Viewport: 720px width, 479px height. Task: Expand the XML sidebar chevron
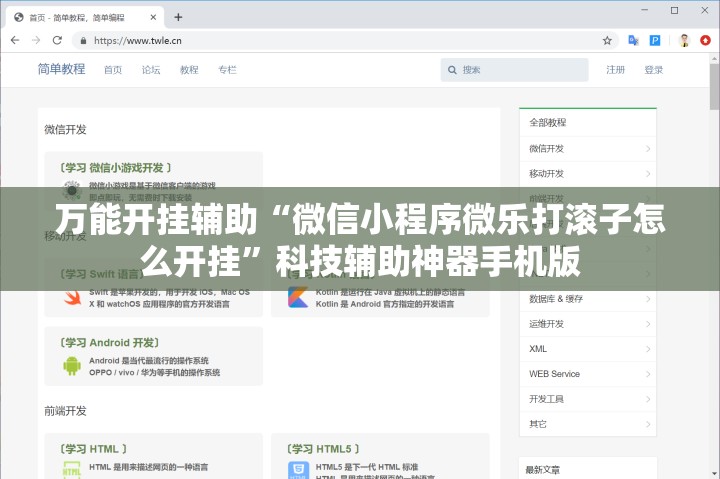point(648,349)
